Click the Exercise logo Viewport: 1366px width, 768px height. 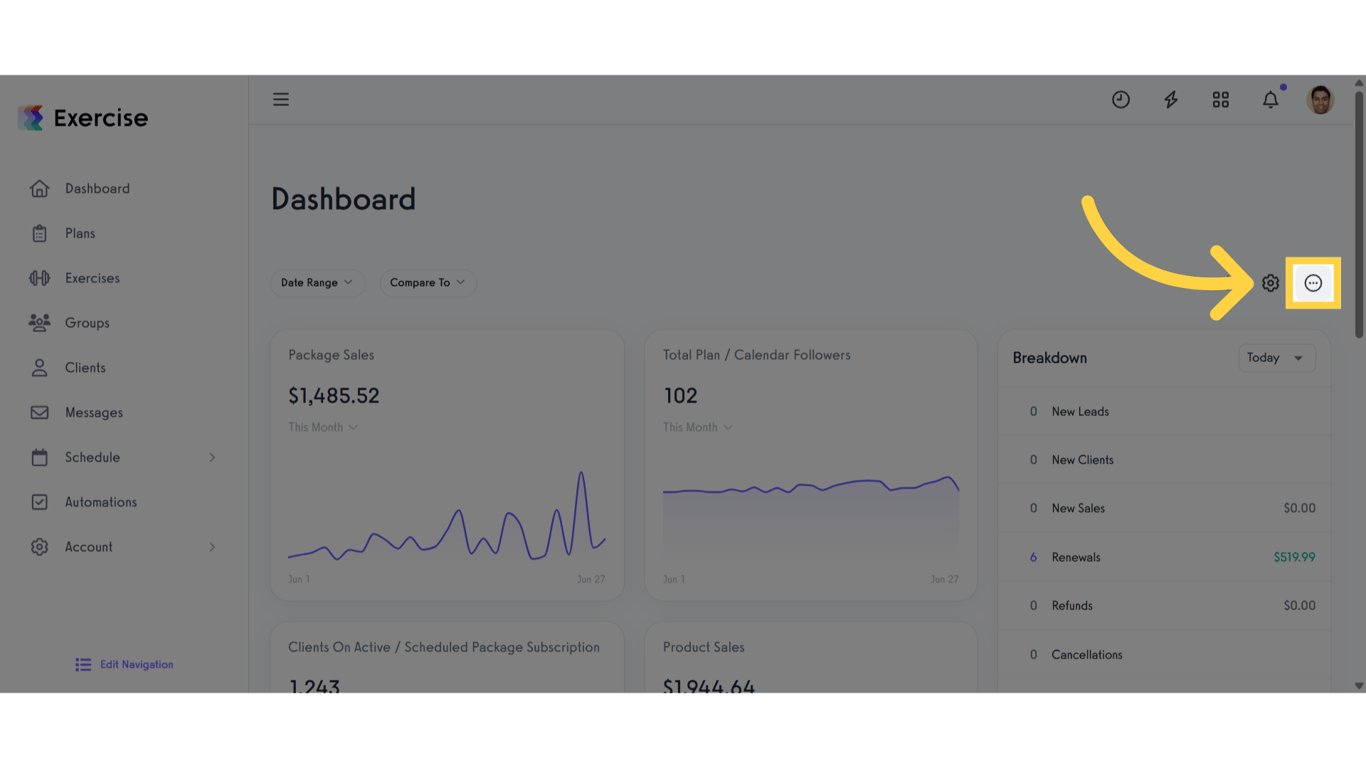(83, 118)
